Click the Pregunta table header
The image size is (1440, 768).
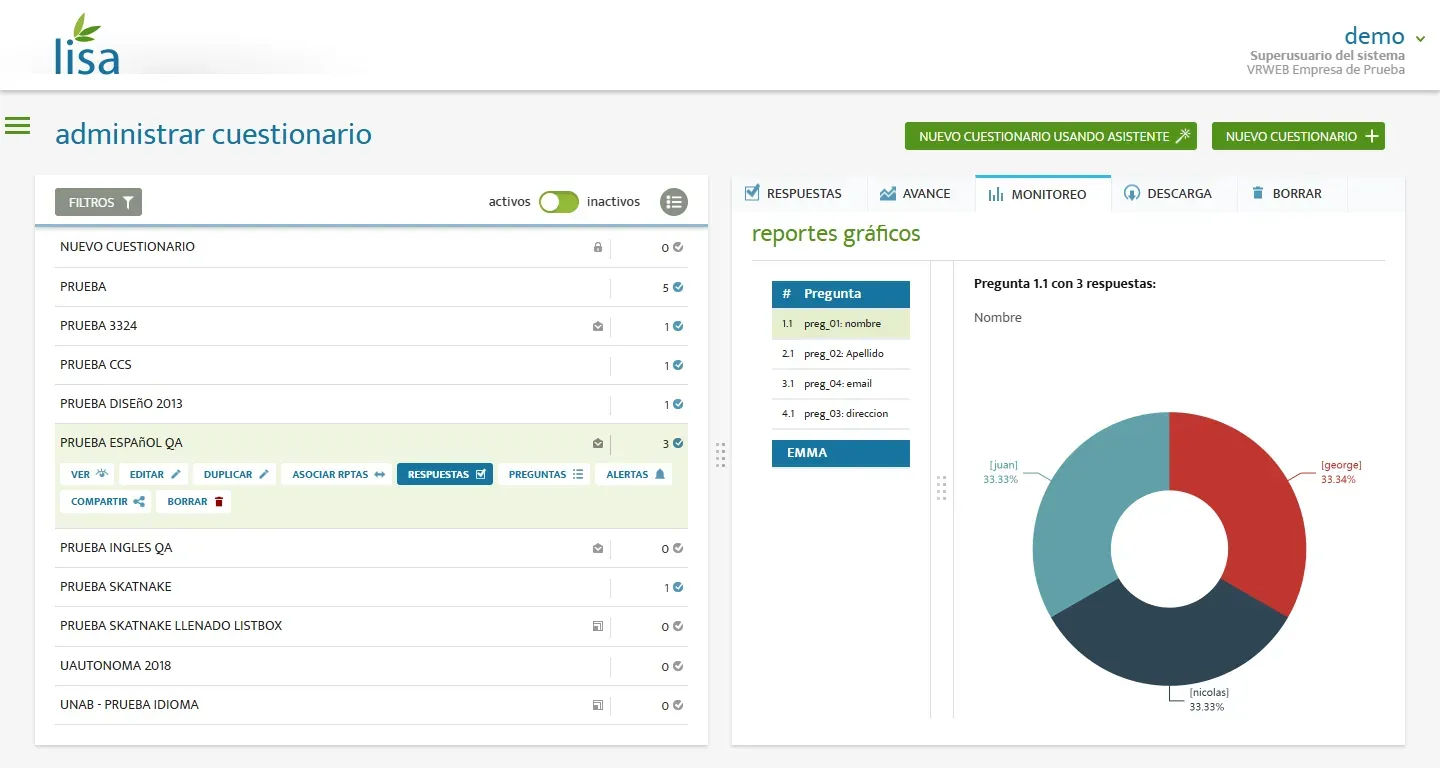click(x=841, y=294)
